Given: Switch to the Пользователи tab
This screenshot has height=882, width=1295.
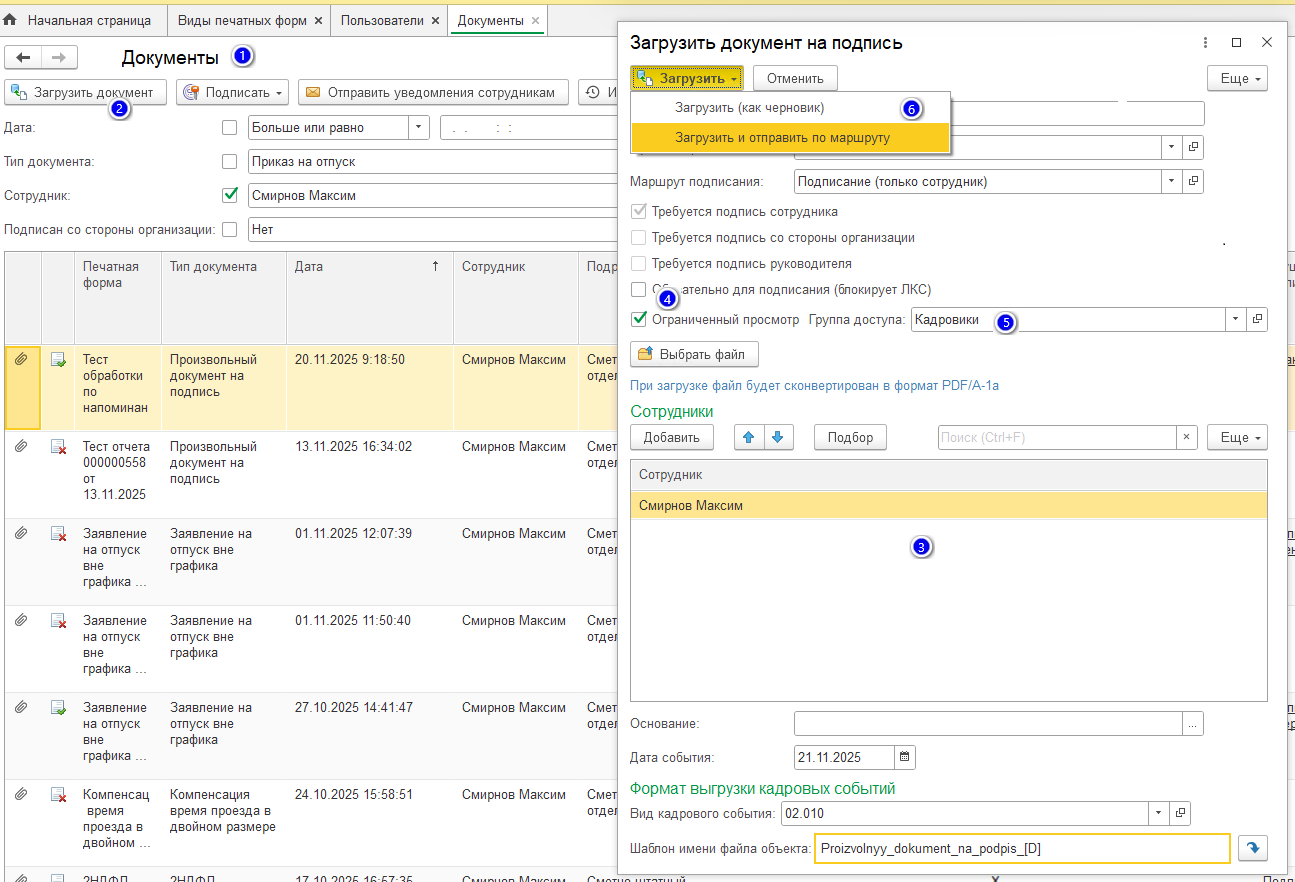Looking at the screenshot, I should (382, 20).
